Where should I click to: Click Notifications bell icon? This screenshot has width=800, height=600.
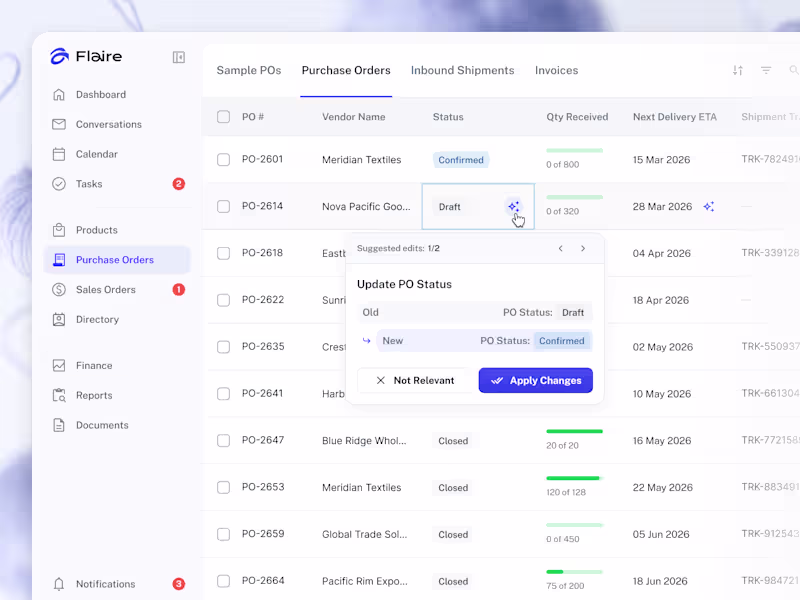click(x=59, y=584)
